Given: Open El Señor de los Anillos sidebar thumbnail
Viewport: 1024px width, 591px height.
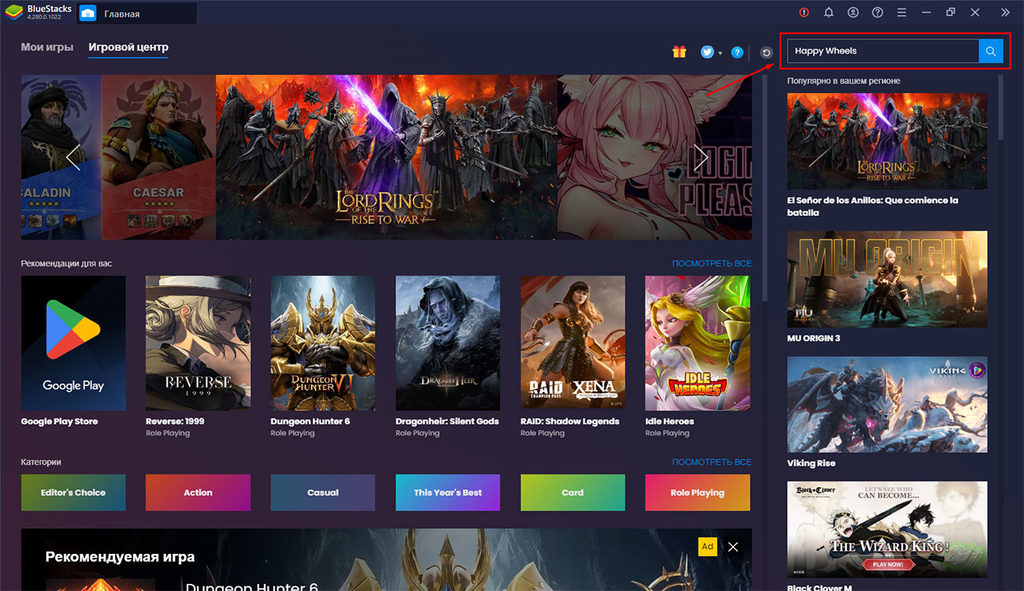Looking at the screenshot, I should pos(887,141).
